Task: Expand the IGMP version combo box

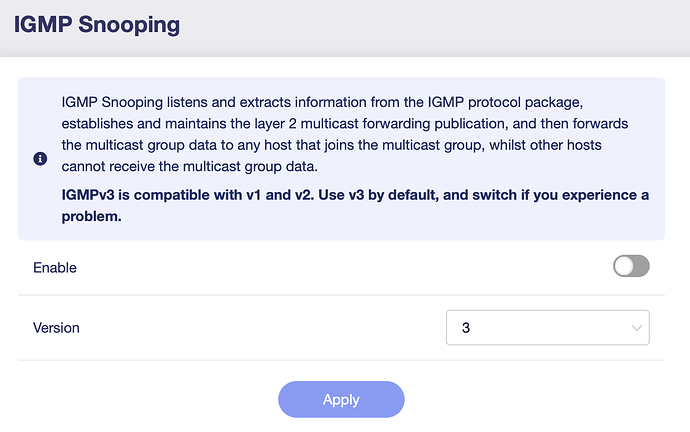Action: 547,328
